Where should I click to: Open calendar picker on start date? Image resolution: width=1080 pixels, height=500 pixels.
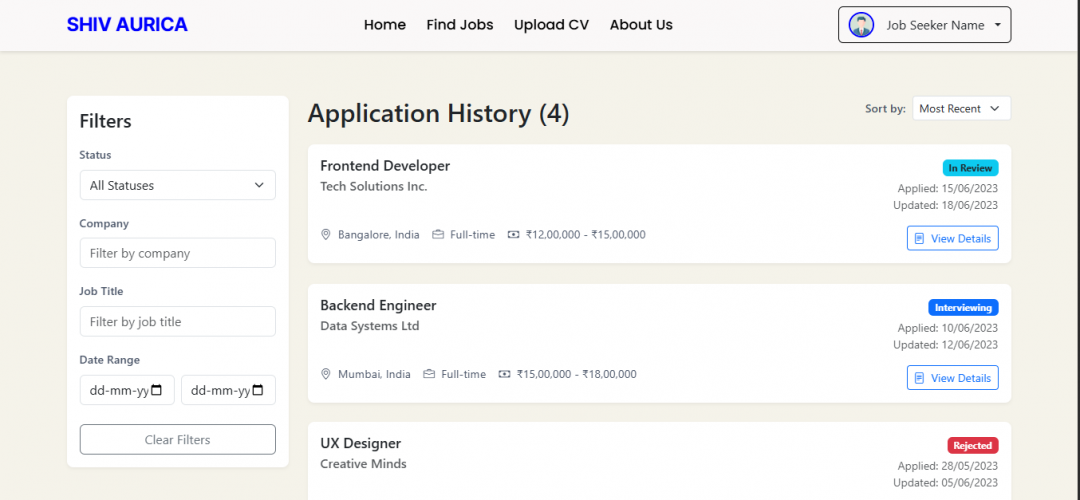point(157,390)
